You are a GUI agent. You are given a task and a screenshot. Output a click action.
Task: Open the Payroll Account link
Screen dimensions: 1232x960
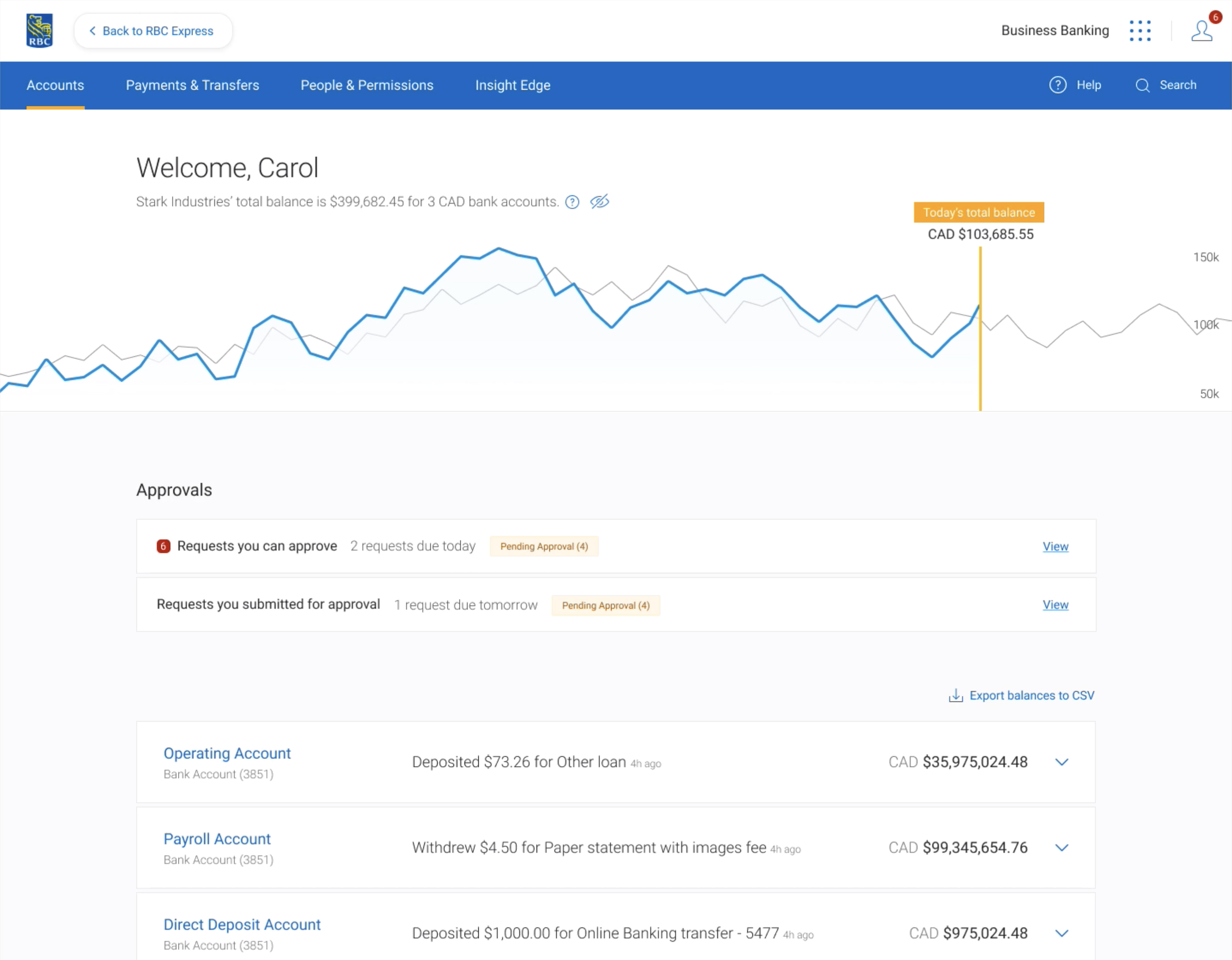coord(217,839)
